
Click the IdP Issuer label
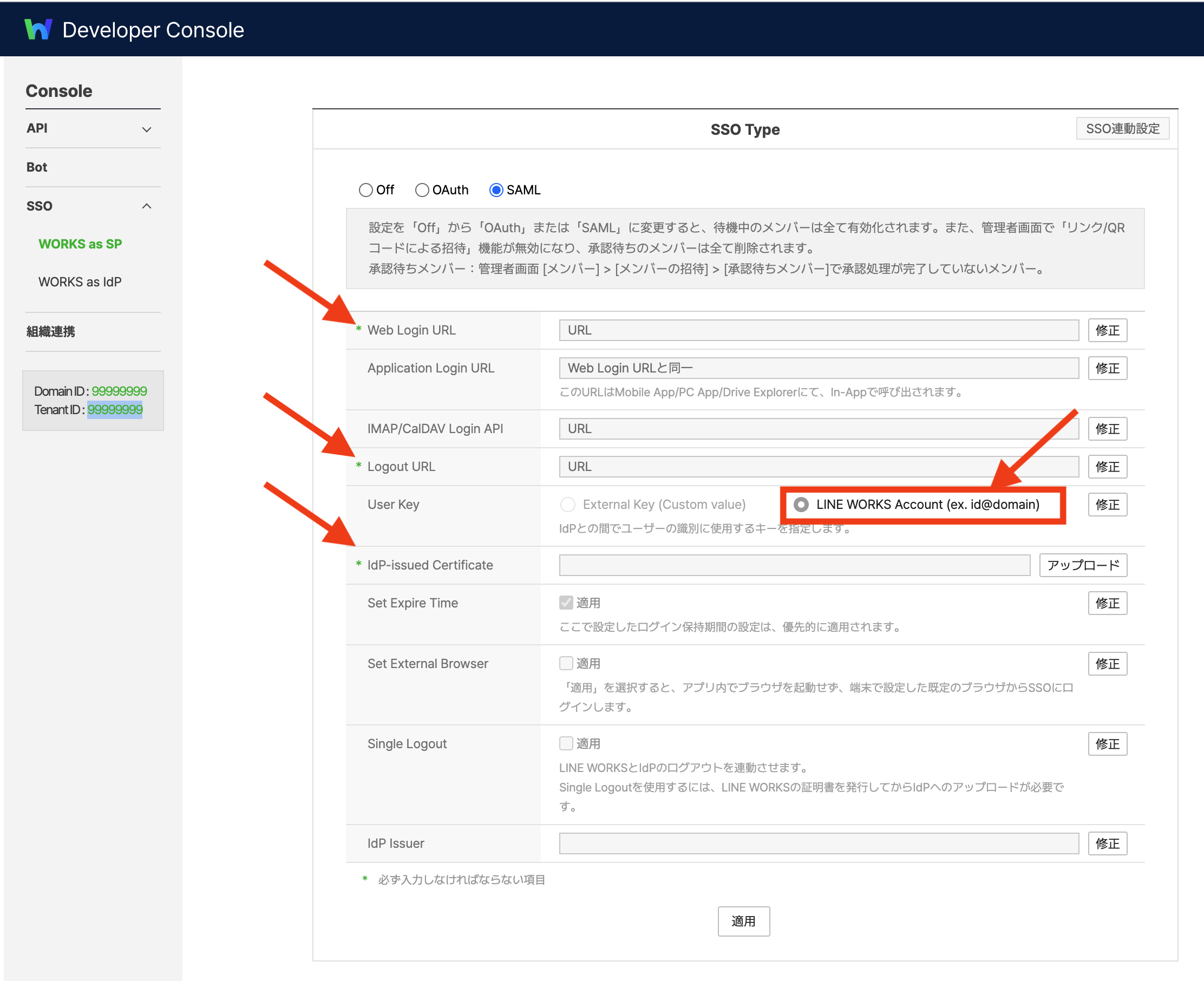click(396, 843)
